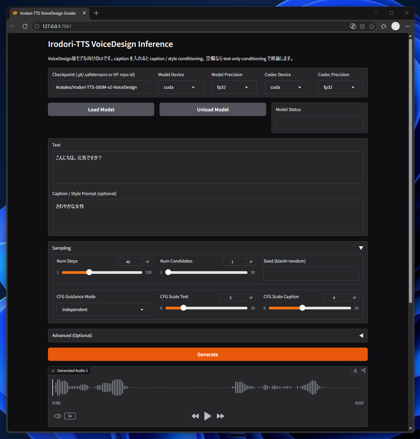Expand the Advanced (Optional) section
The height and width of the screenshot is (439, 420).
pyautogui.click(x=208, y=336)
